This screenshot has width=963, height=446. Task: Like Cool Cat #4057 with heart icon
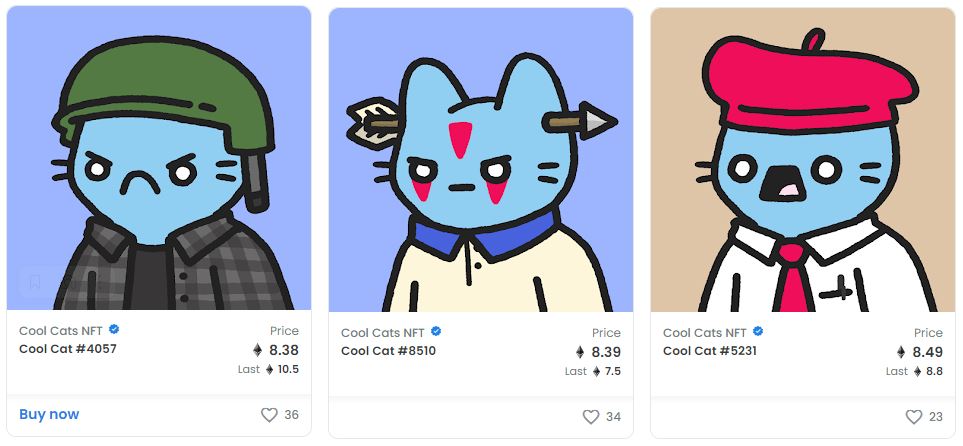point(269,415)
